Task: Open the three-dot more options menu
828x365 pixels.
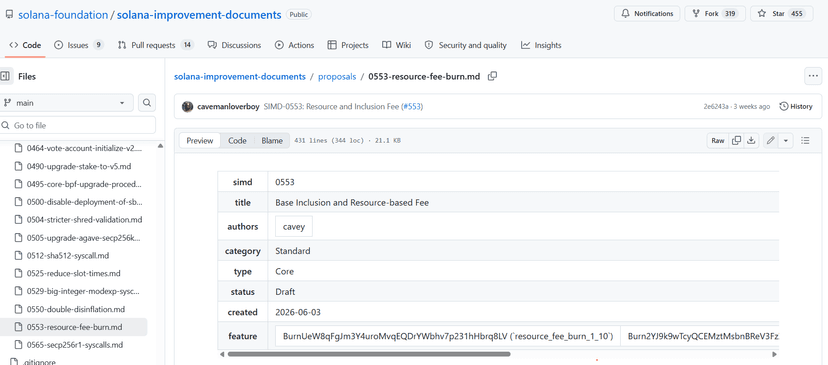Action: [x=813, y=77]
